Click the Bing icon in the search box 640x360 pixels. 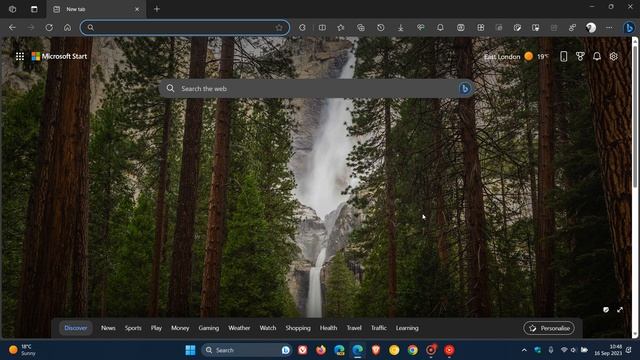pyautogui.click(x=464, y=89)
